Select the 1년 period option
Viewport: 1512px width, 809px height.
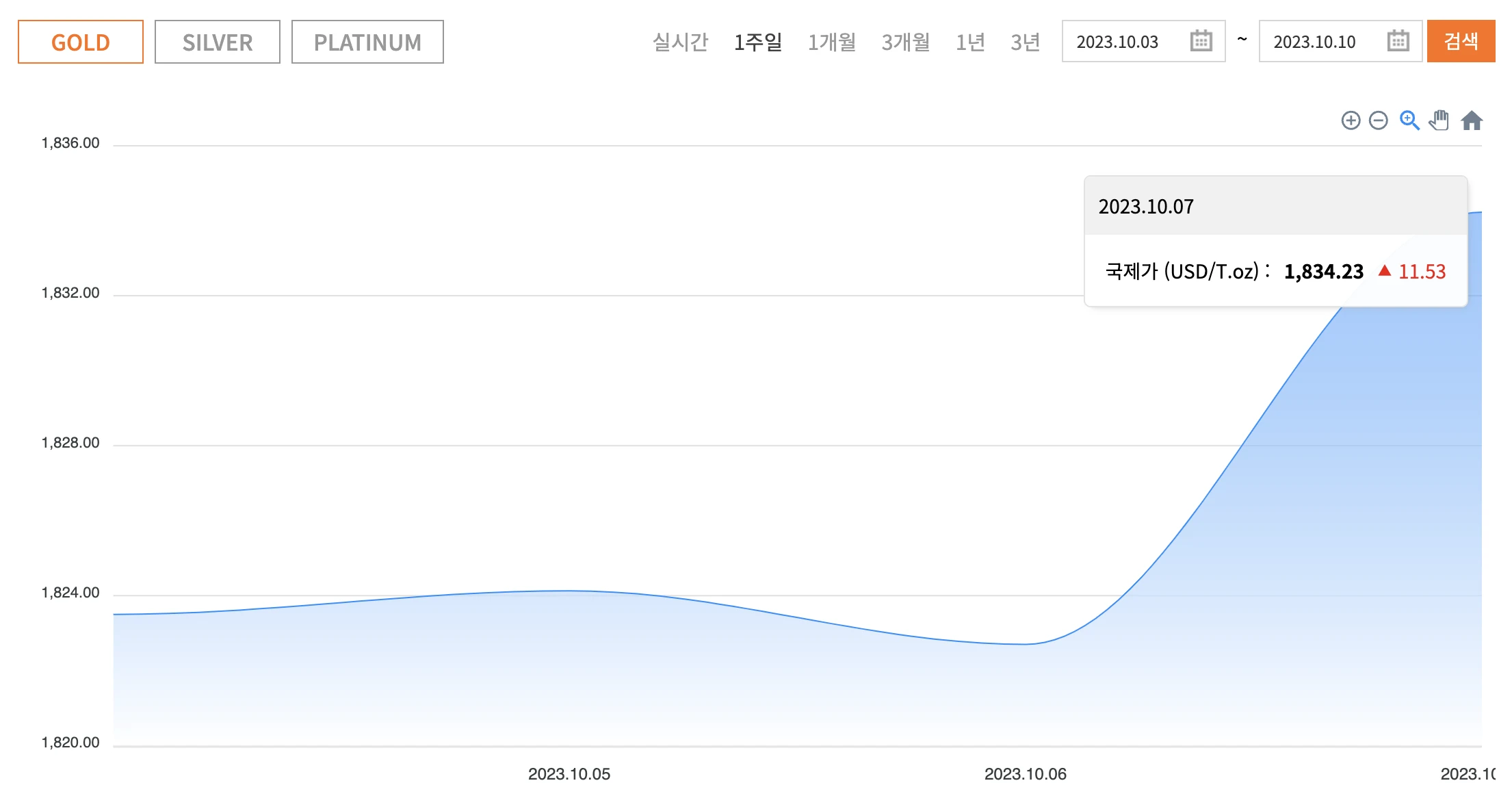[970, 42]
